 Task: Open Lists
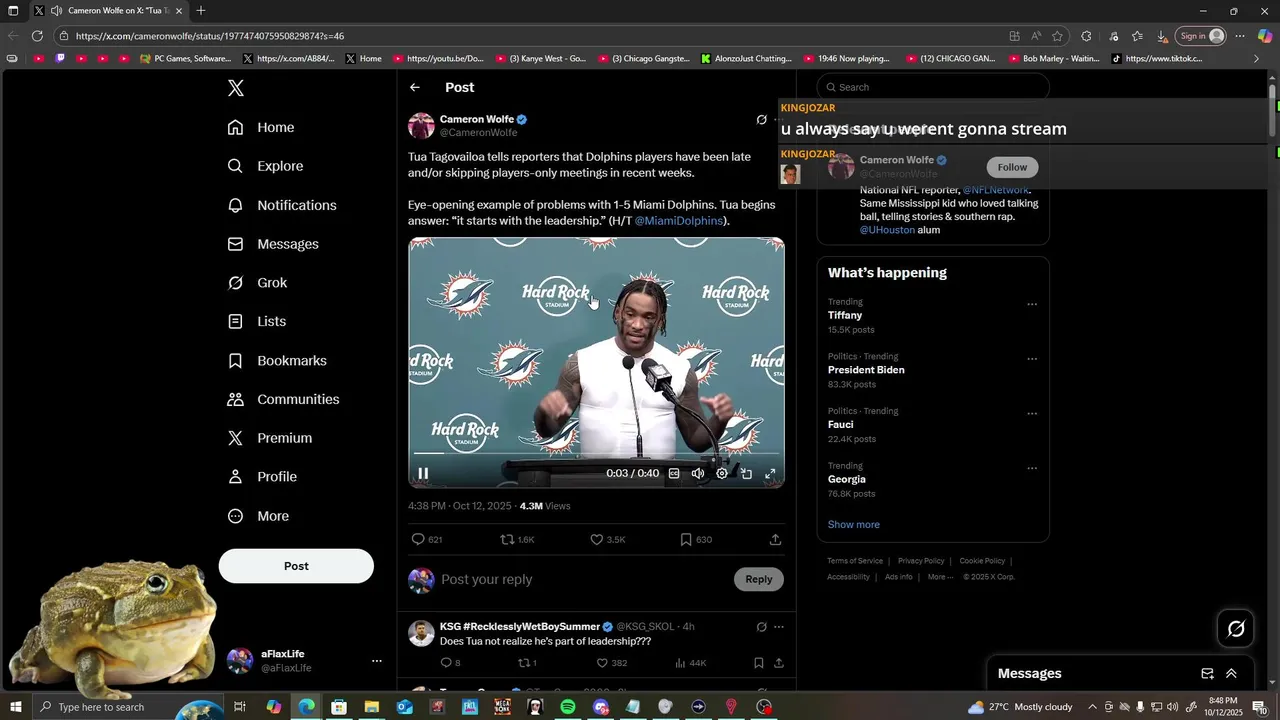256,321
